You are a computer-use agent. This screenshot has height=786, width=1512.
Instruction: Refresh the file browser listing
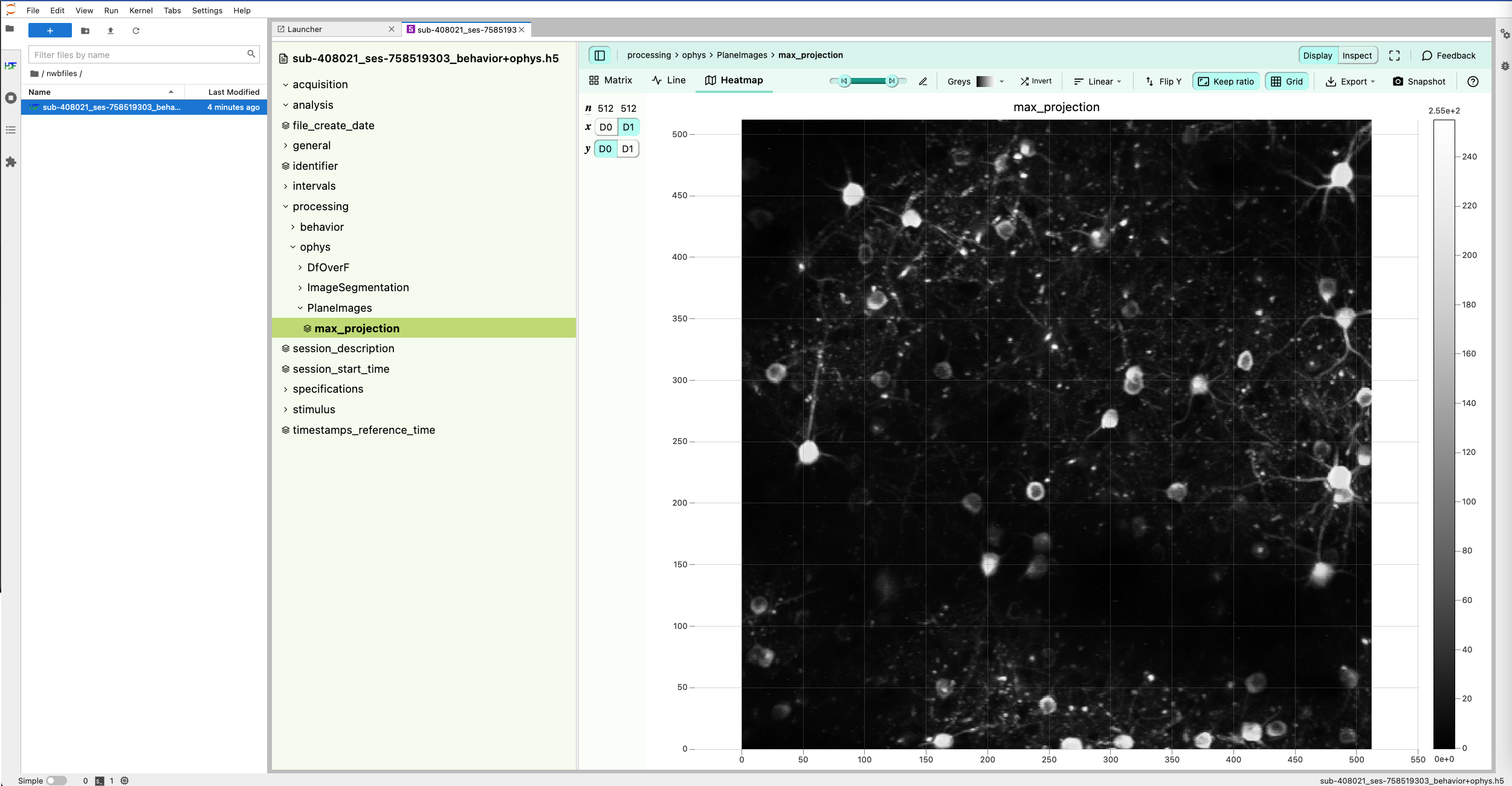pos(137,31)
